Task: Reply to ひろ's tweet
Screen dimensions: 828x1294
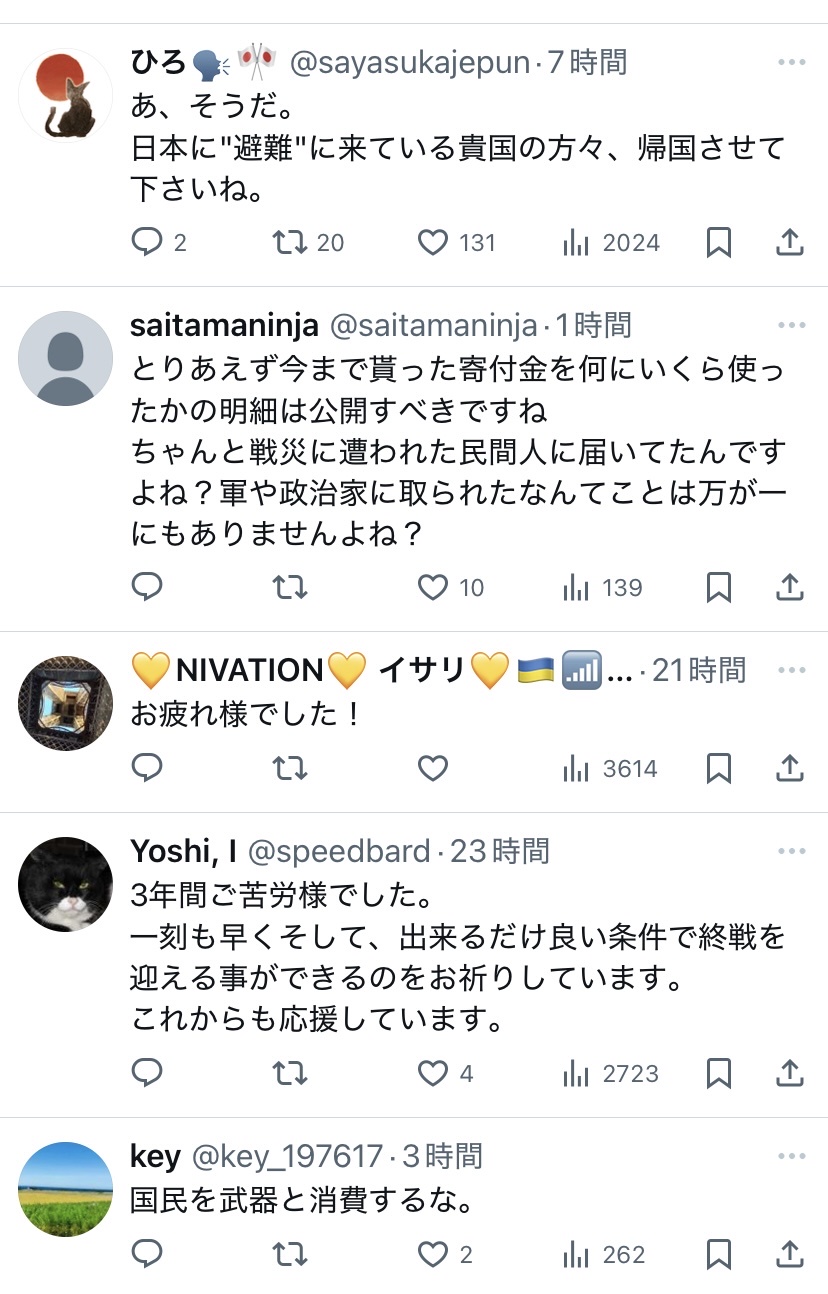Action: [147, 242]
